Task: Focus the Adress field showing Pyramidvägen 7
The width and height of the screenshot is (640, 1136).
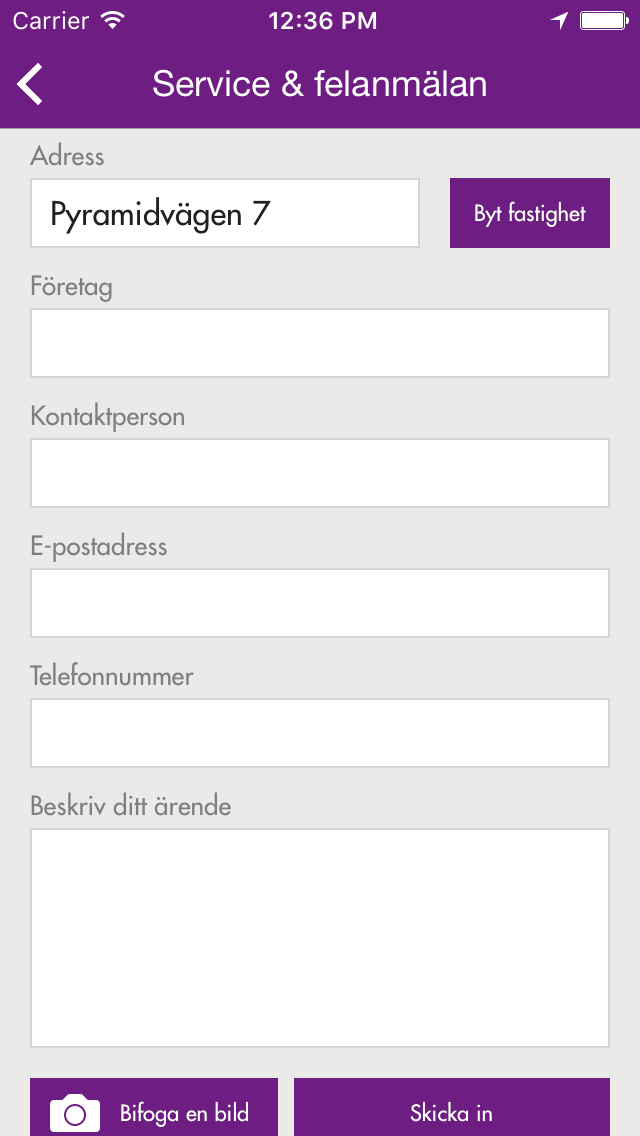Action: click(225, 213)
